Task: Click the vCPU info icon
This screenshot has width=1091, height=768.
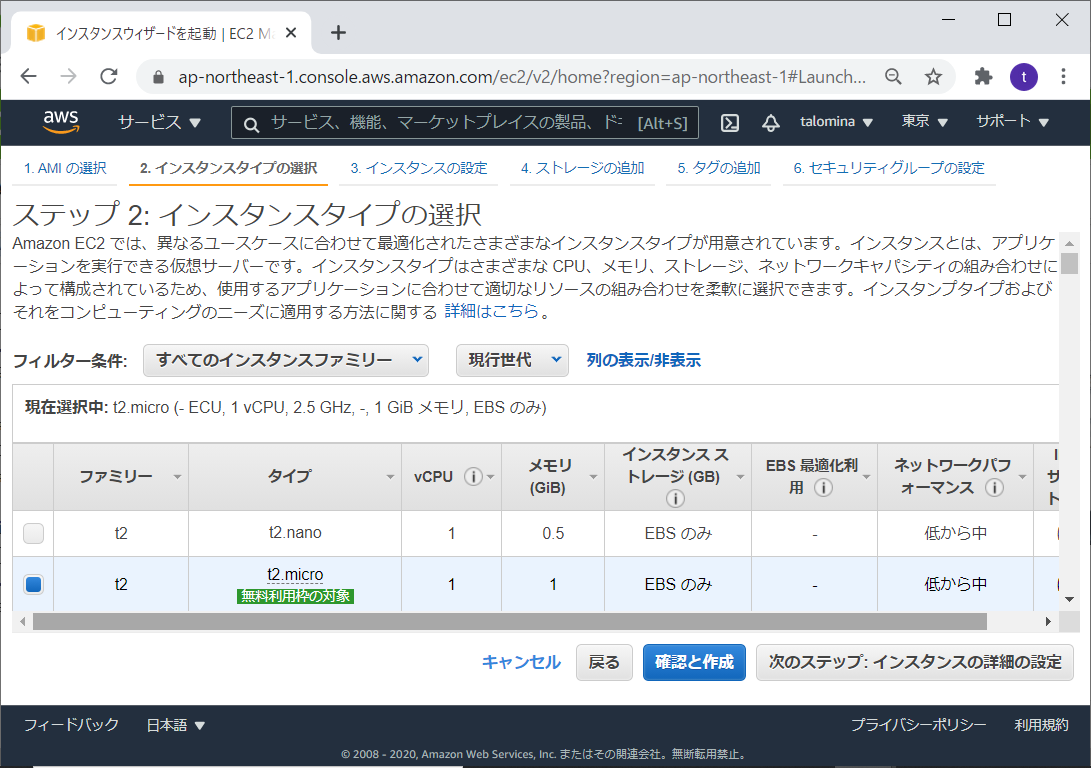Action: click(473, 477)
